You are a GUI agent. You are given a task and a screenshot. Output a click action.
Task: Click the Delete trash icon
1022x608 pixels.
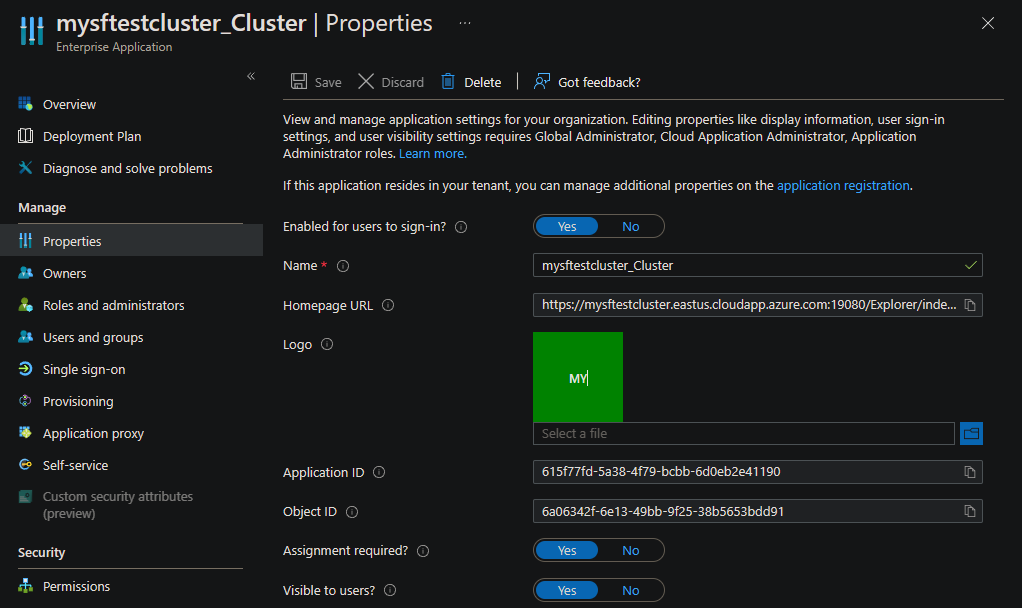pos(448,81)
